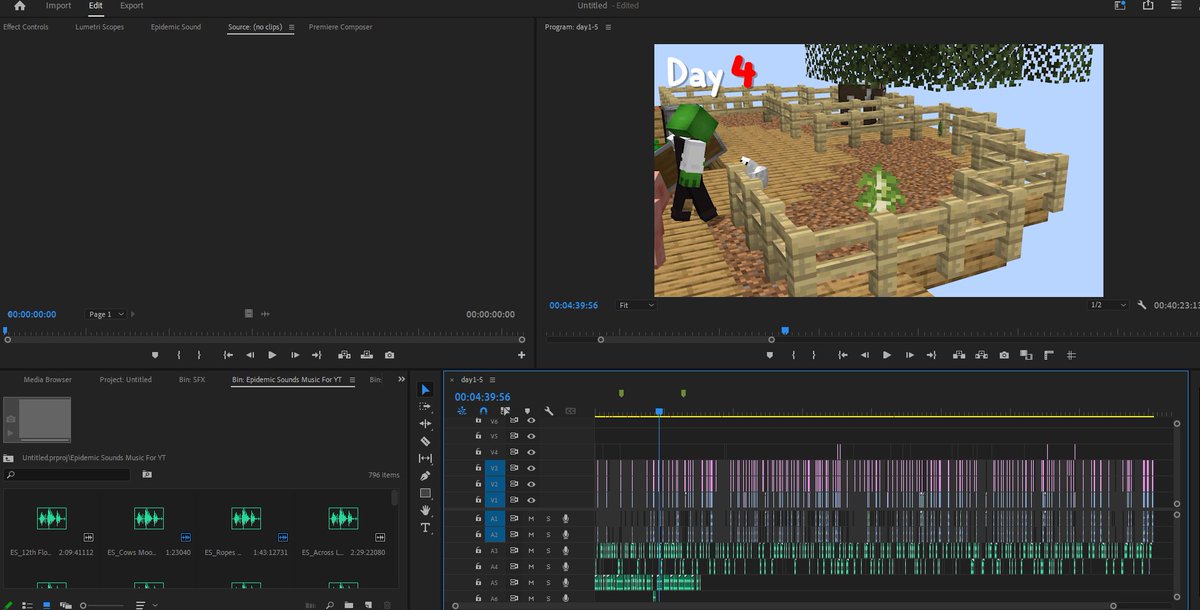This screenshot has height=610, width=1200.
Task: Toggle linked selection in timeline
Action: point(505,410)
